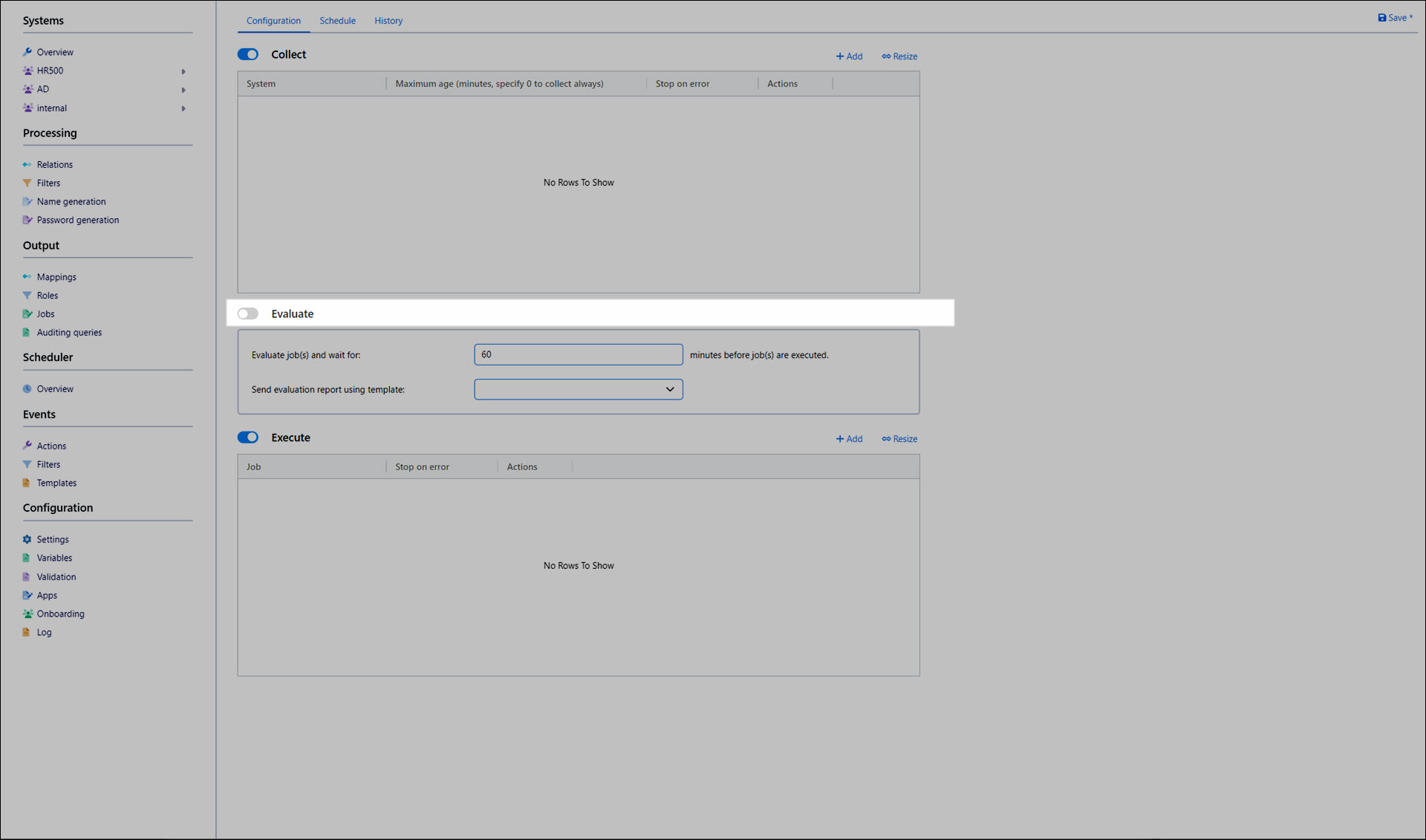Screen dimensions: 1426x840
Task: Open the History tab
Action: pyautogui.click(x=388, y=21)
